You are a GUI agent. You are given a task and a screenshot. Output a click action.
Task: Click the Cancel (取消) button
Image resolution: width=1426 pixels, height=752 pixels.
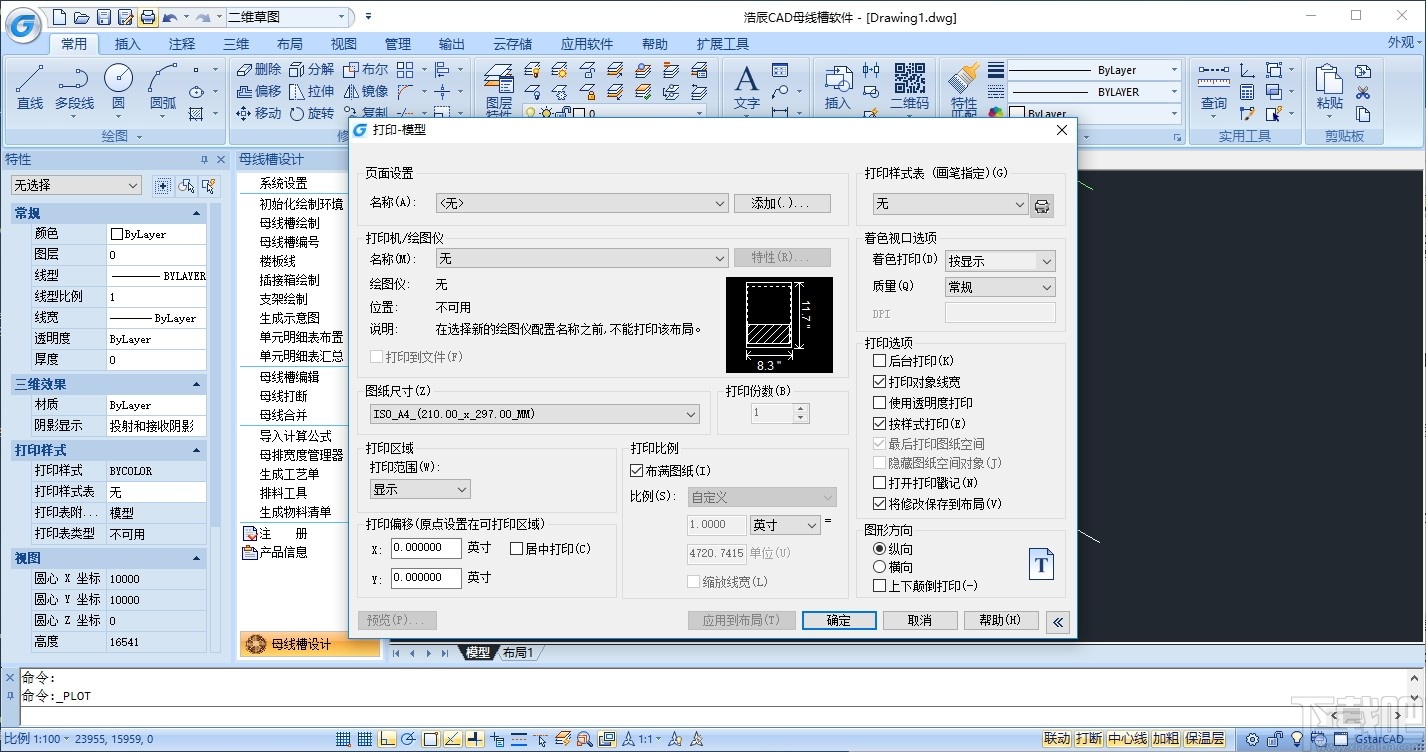point(920,621)
